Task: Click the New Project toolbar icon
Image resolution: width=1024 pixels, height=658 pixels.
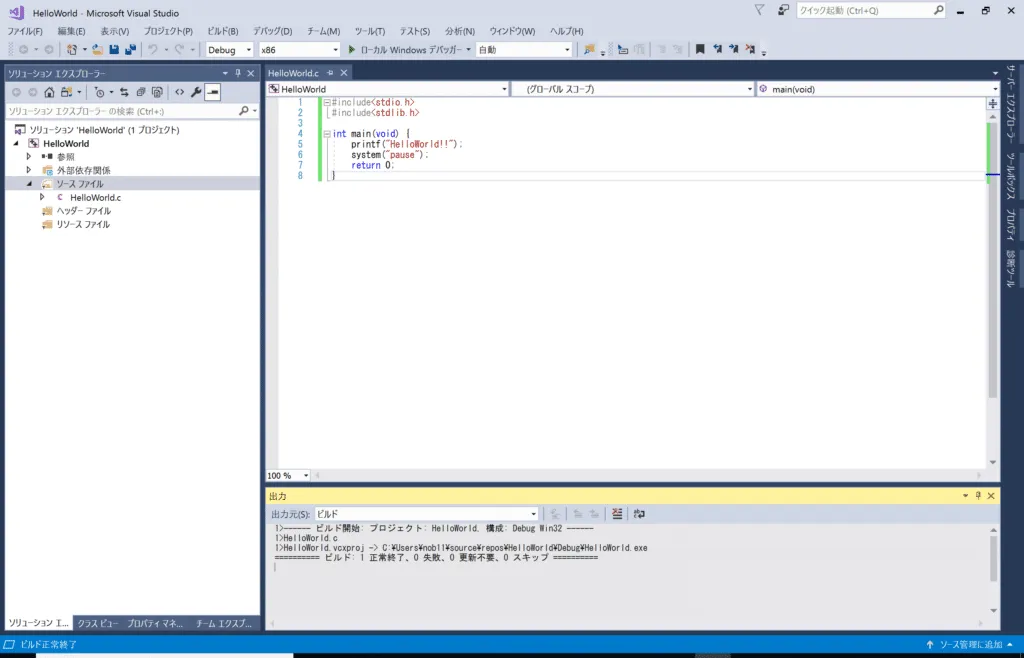Action: 72,50
